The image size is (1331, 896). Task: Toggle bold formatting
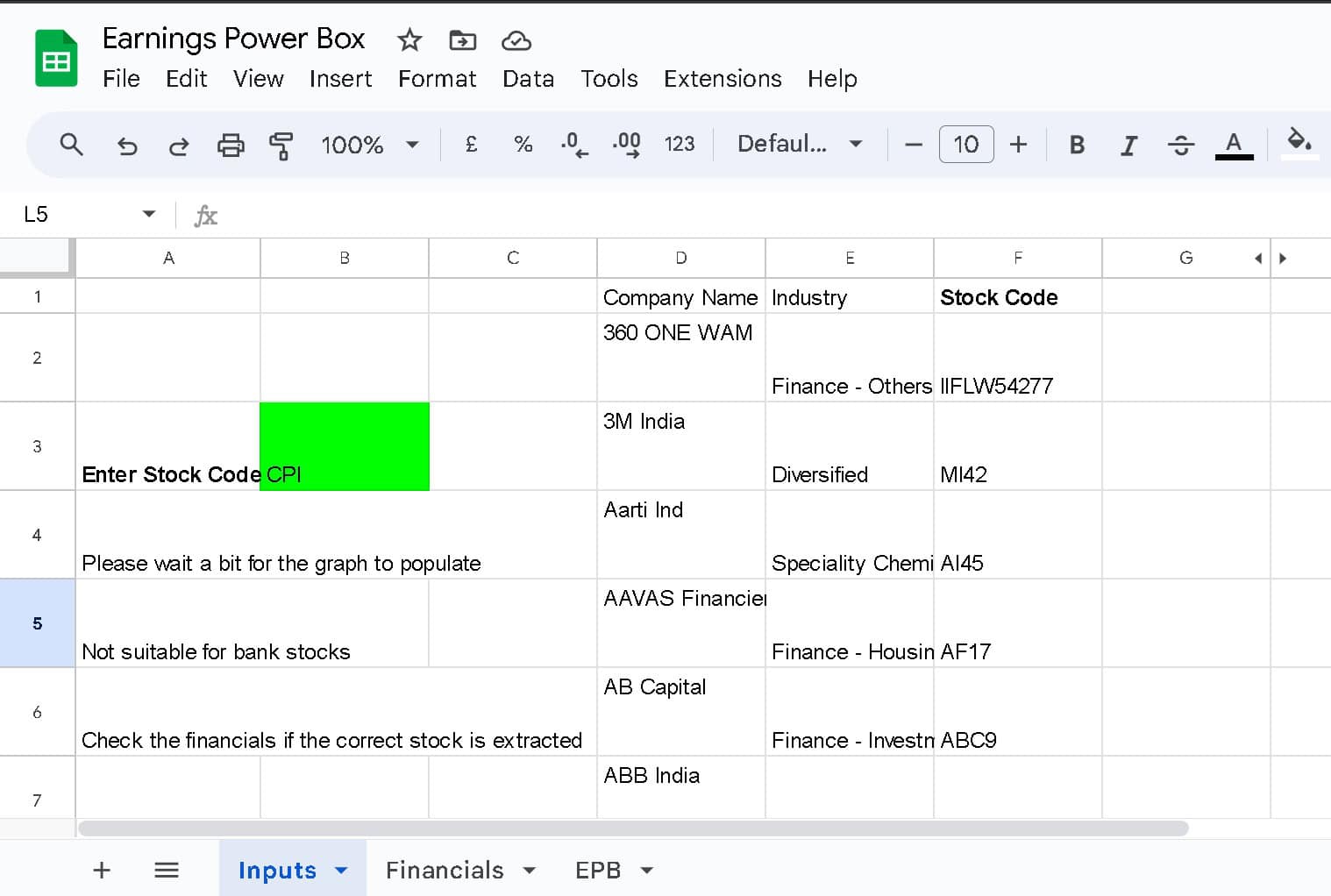click(x=1077, y=145)
